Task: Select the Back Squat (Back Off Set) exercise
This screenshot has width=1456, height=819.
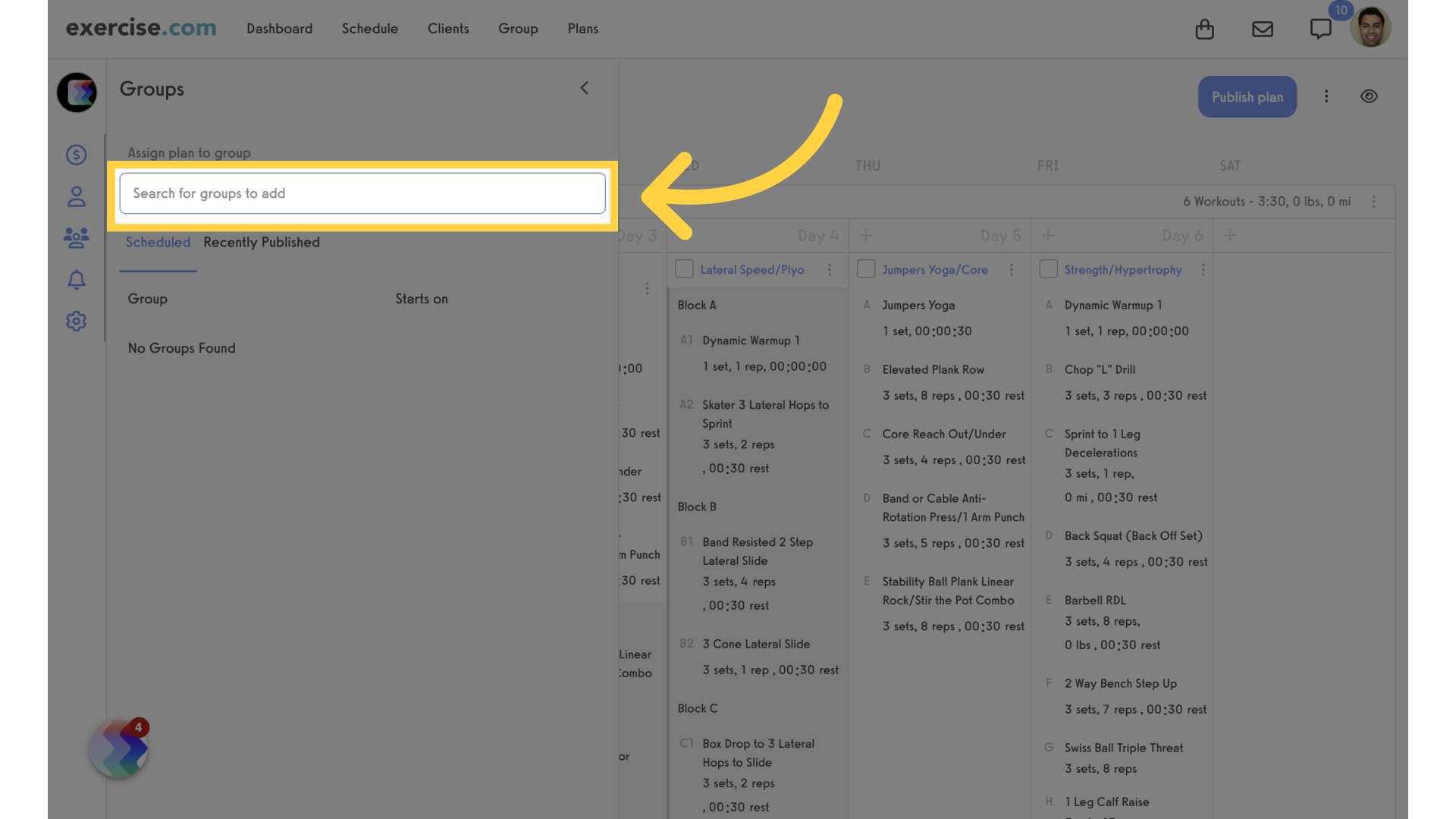Action: (x=1133, y=535)
